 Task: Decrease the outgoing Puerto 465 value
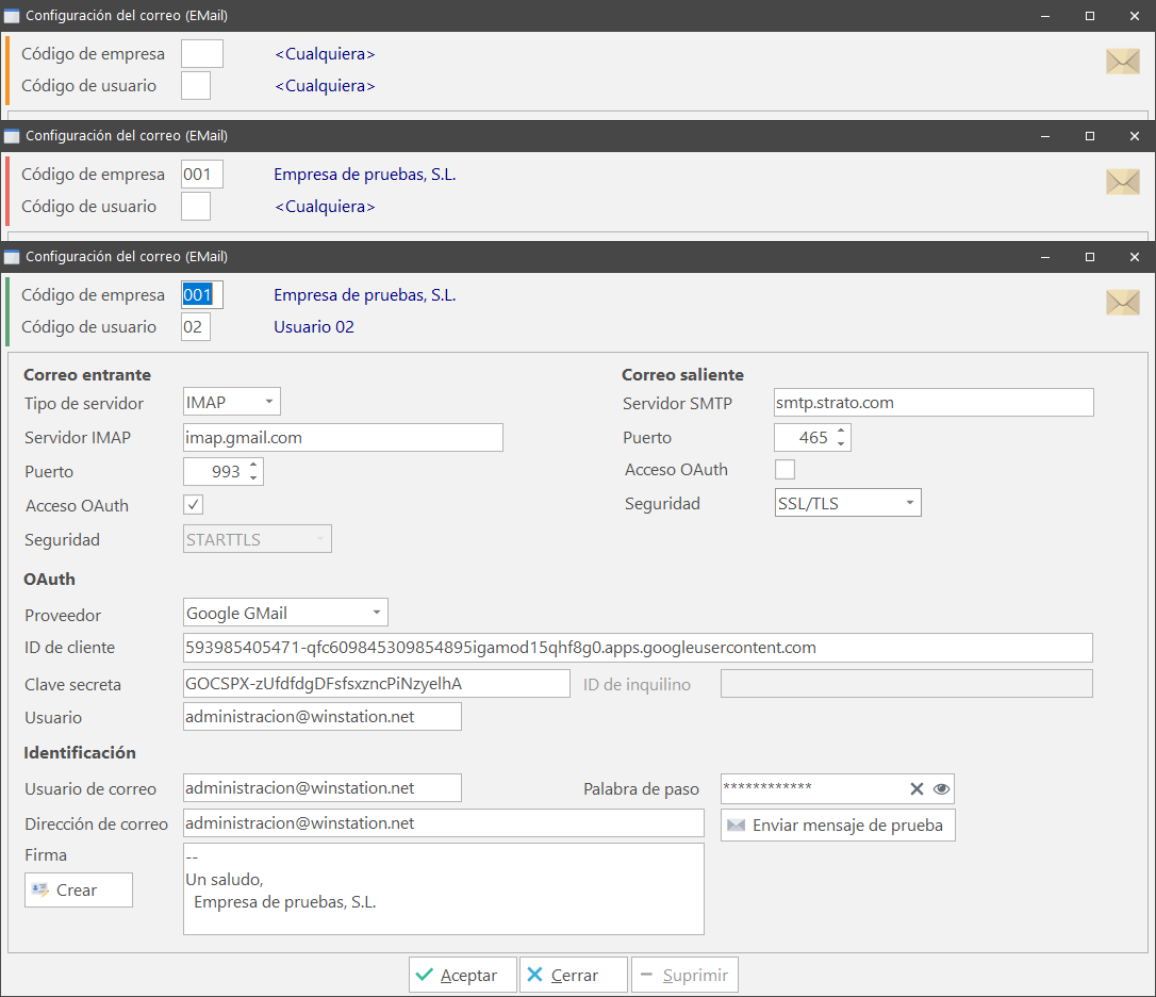click(x=841, y=444)
